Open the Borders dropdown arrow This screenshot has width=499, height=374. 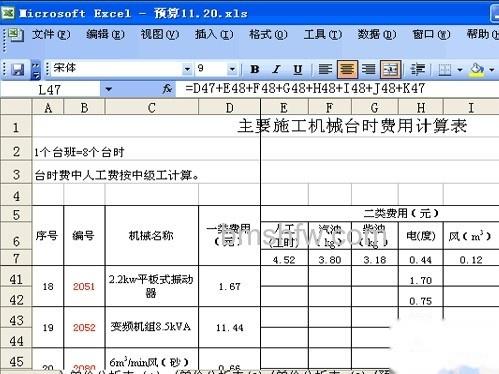(460, 70)
